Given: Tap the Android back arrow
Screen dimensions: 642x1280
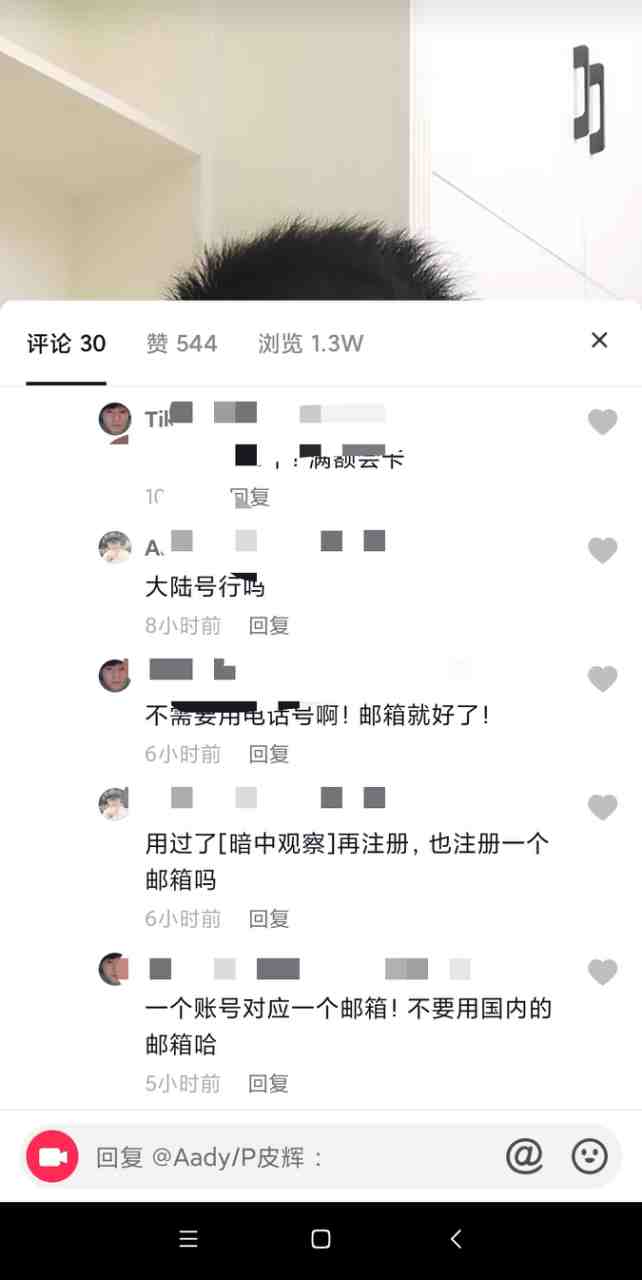Looking at the screenshot, I should [456, 1239].
